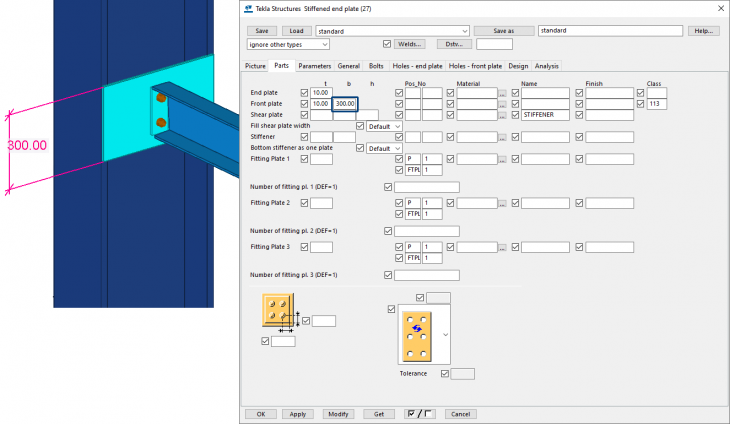
Task: Toggle the Stiffener row checkbox
Action: tap(304, 137)
